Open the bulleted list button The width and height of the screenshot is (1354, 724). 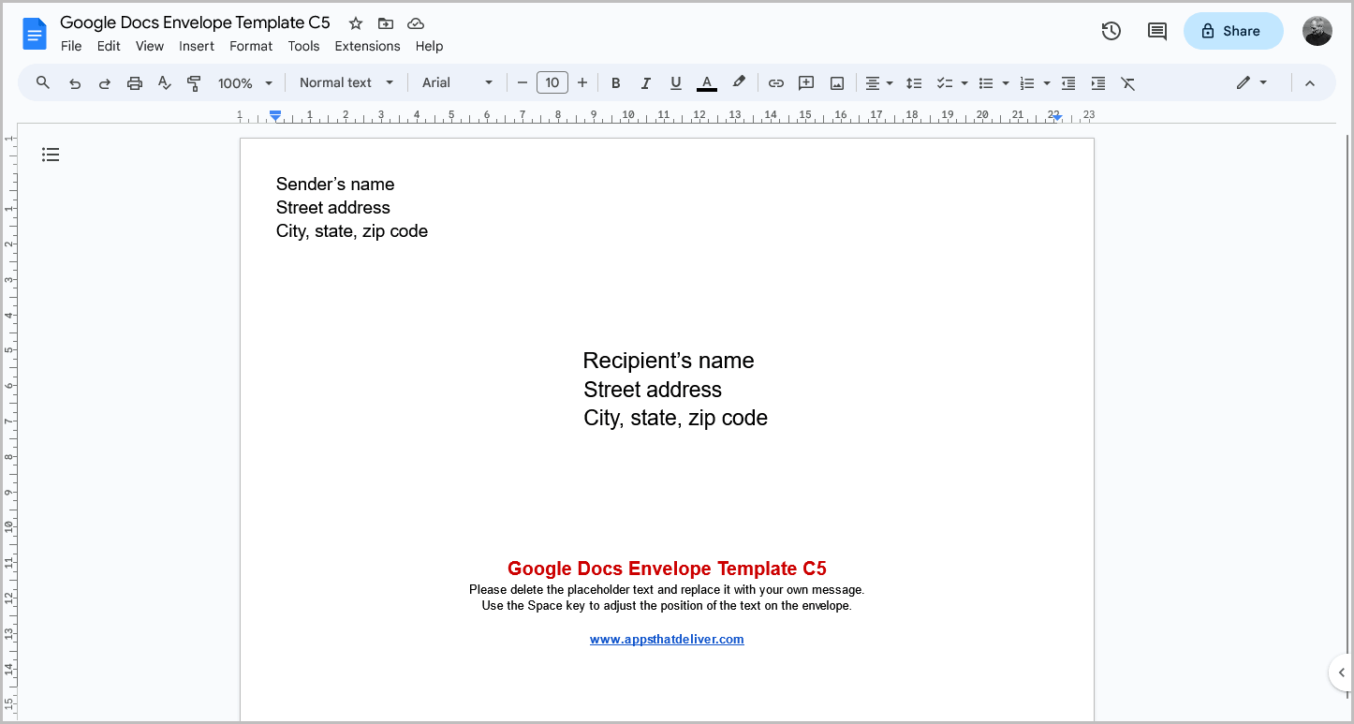click(986, 83)
